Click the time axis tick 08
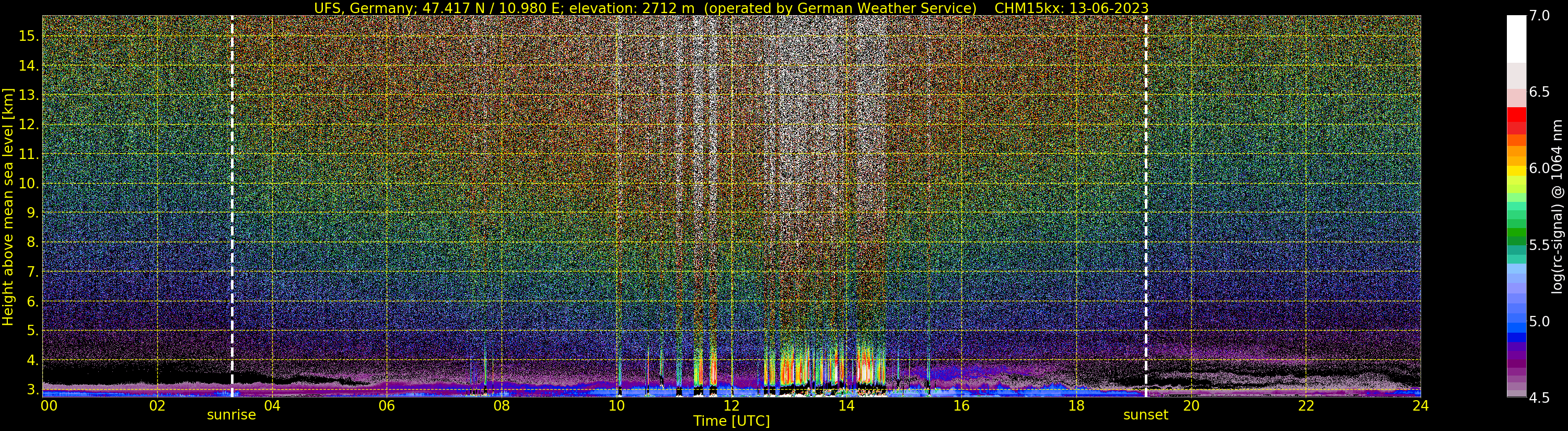The height and width of the screenshot is (431, 1568). [502, 405]
